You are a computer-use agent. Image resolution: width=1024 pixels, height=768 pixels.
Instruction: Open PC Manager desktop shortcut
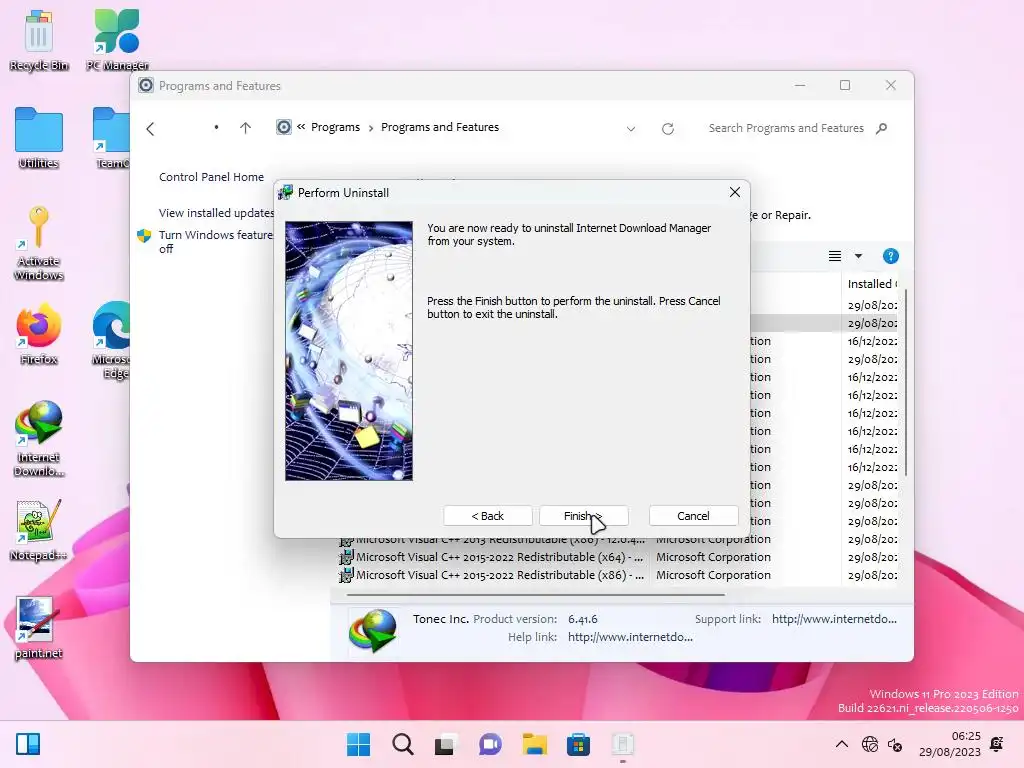tap(117, 40)
